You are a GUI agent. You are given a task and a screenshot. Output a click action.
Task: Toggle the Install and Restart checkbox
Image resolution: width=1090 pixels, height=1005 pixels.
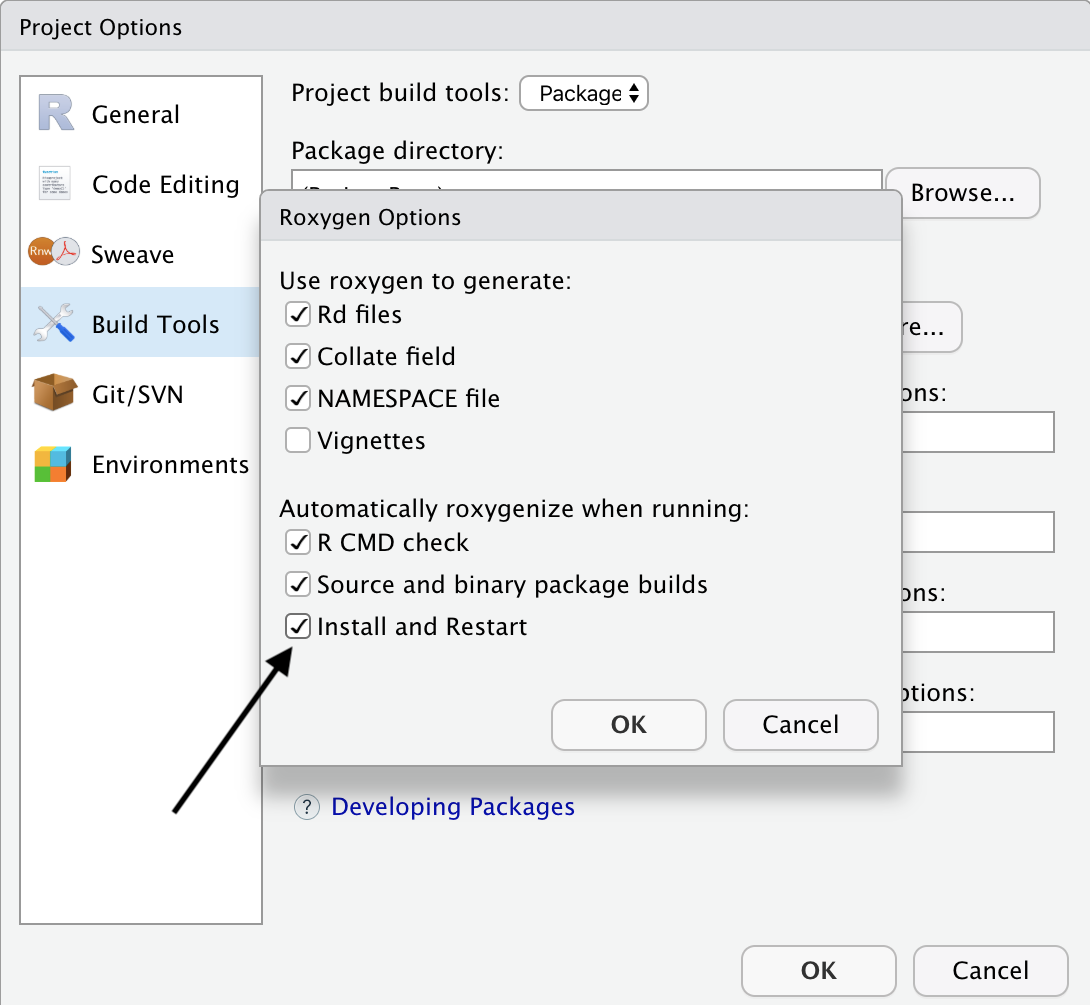pyautogui.click(x=298, y=627)
